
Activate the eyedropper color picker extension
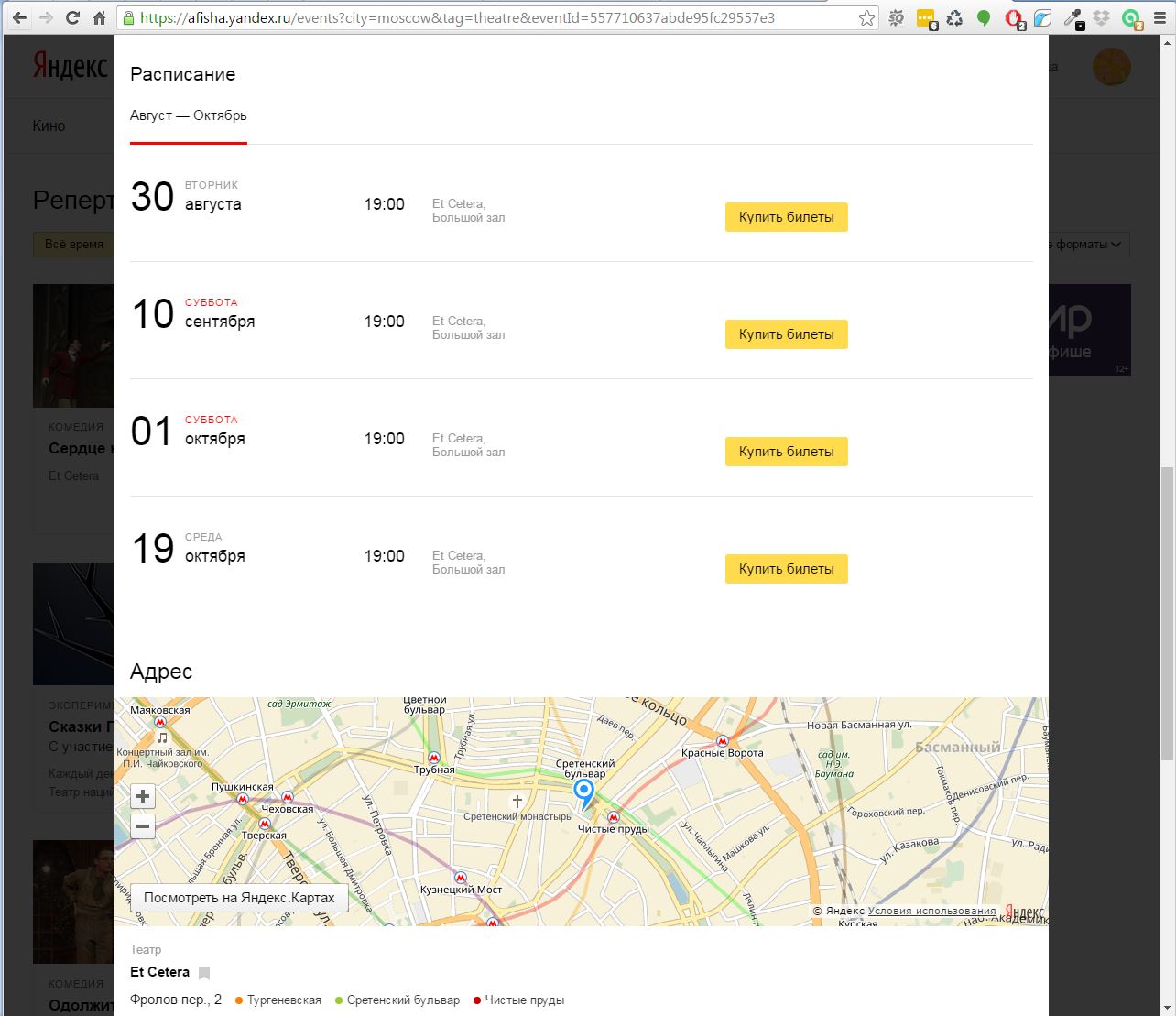point(1073,17)
